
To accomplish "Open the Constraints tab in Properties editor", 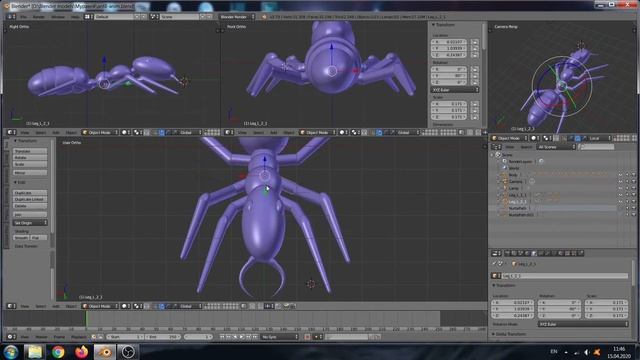I will (x=541, y=253).
